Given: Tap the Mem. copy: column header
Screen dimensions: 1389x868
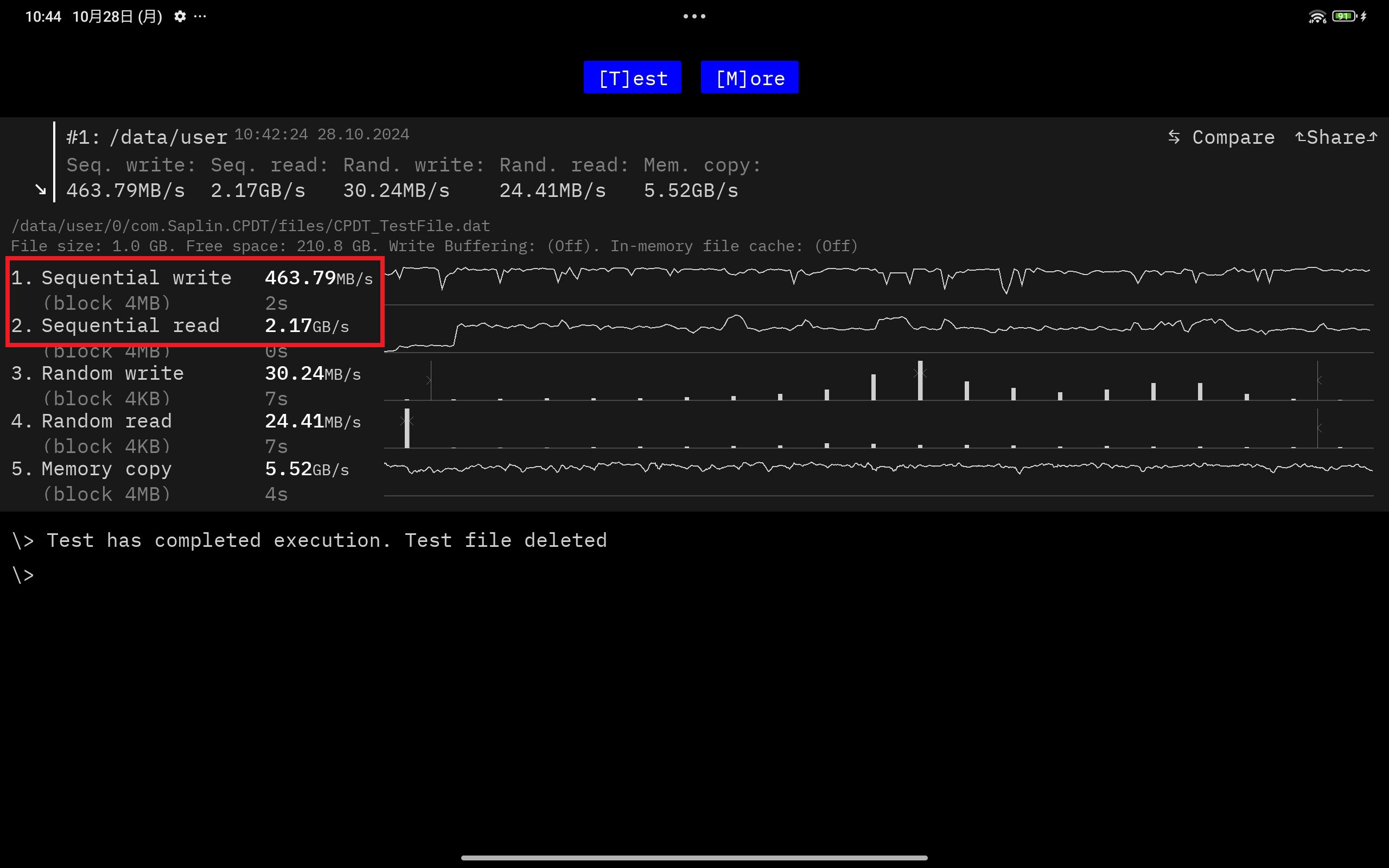Looking at the screenshot, I should 703,165.
